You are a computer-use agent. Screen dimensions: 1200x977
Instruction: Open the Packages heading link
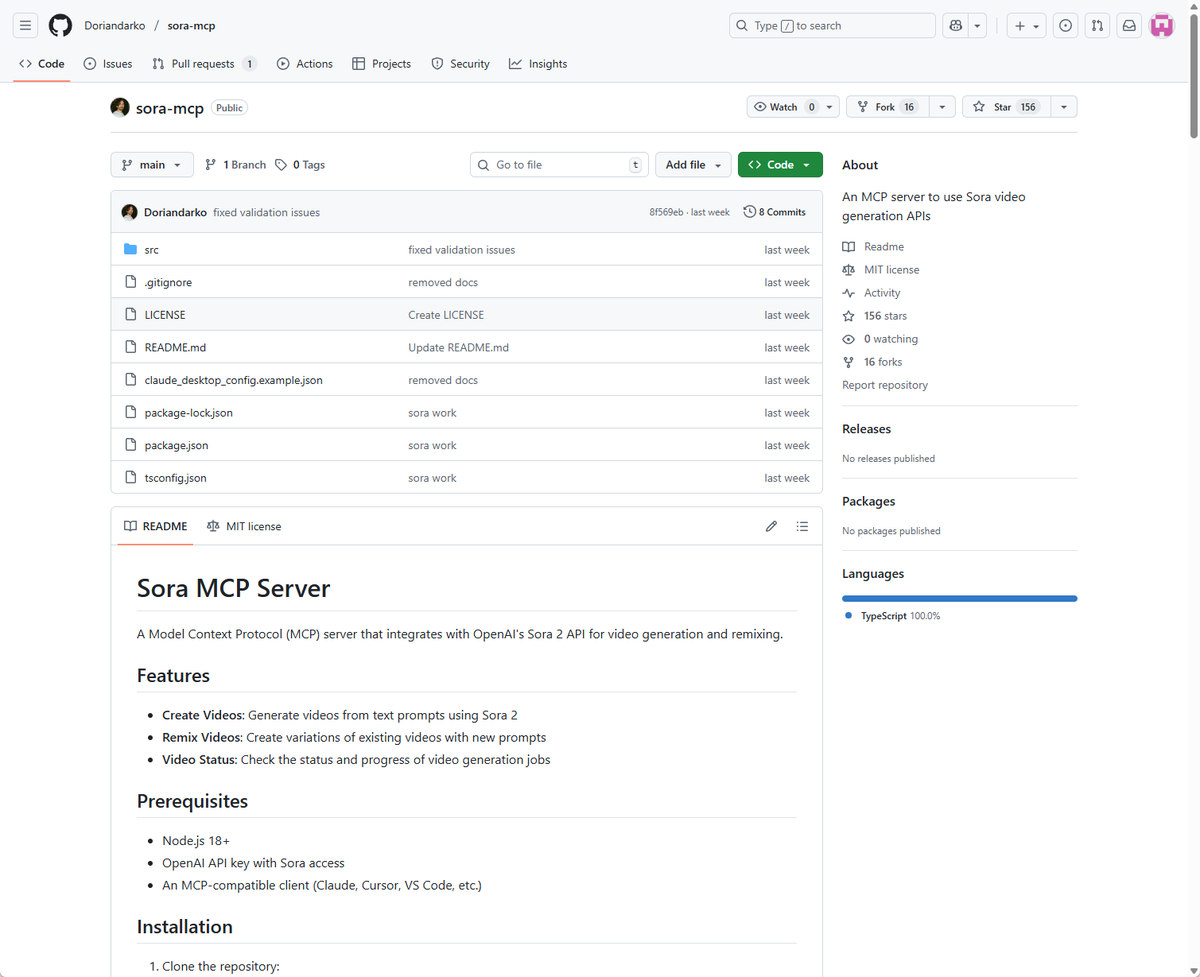tap(869, 502)
